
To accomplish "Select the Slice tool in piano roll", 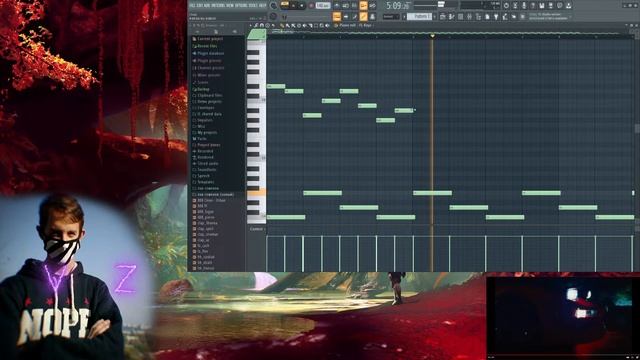I will coord(310,25).
